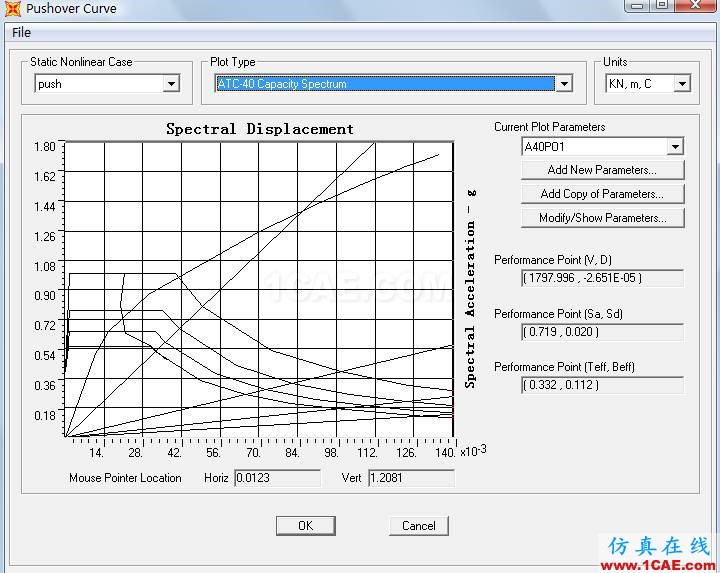
Task: Click the Performance Point (Teff, Beff) value field
Action: [602, 385]
